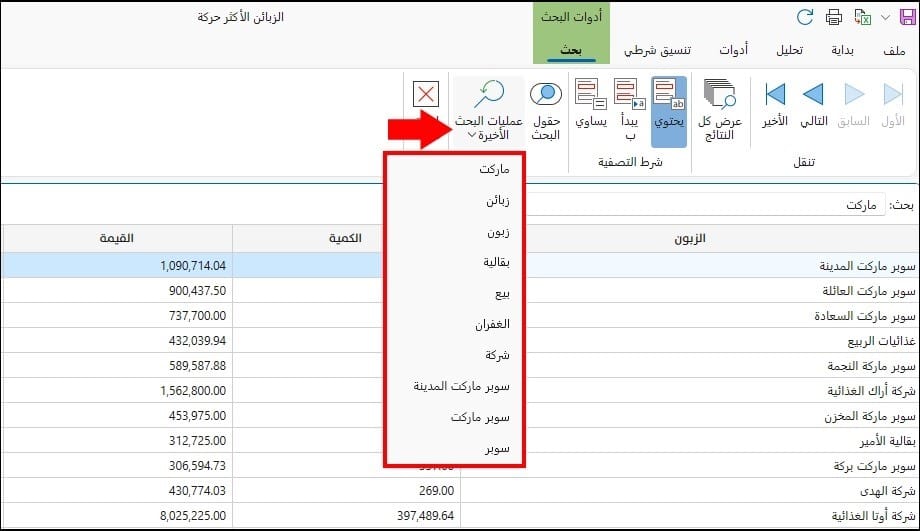The image size is (920, 531).
Task: Select زبون from recent searches
Action: pos(455,232)
